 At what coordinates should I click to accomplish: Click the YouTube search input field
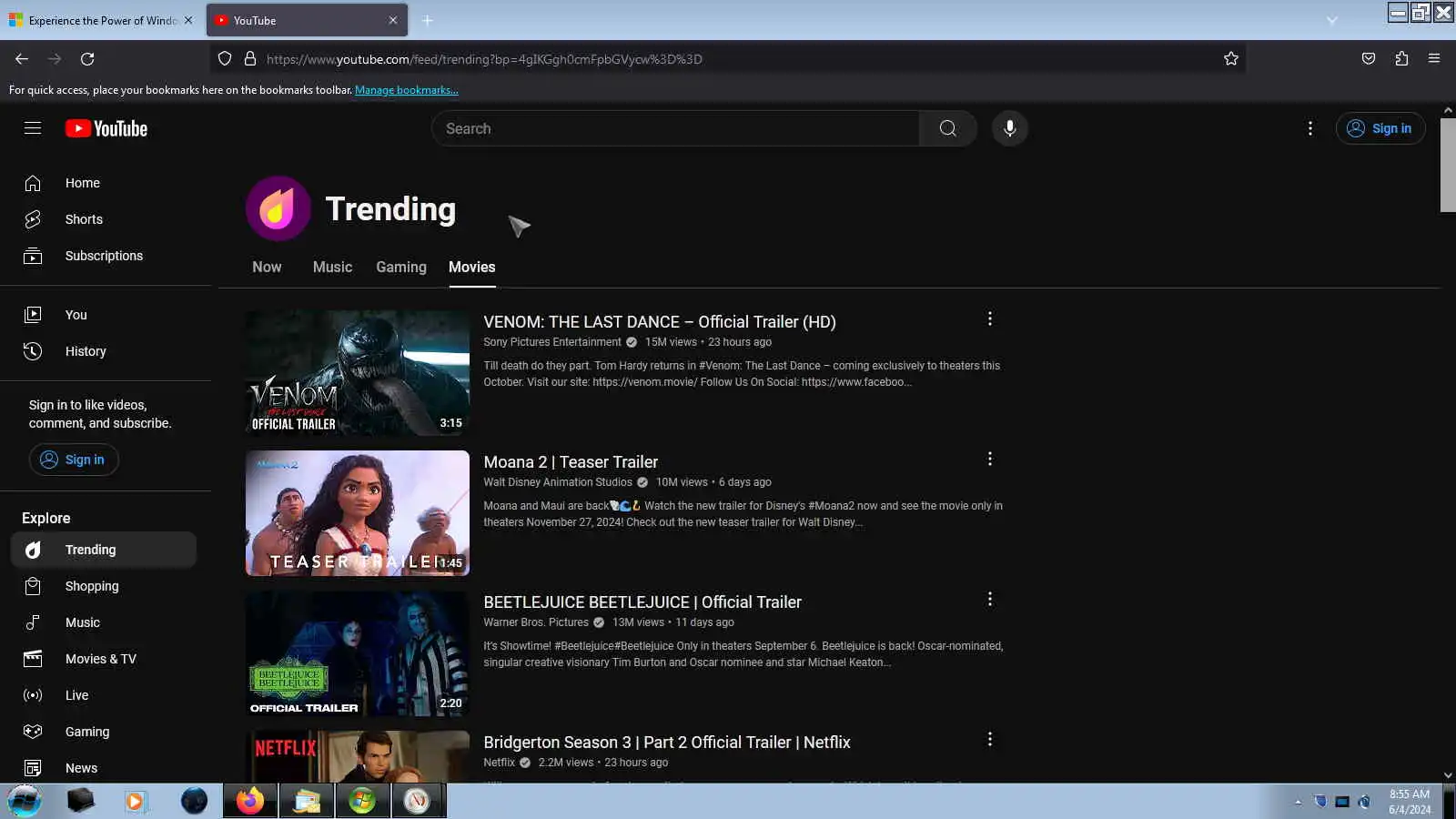pyautogui.click(x=675, y=128)
